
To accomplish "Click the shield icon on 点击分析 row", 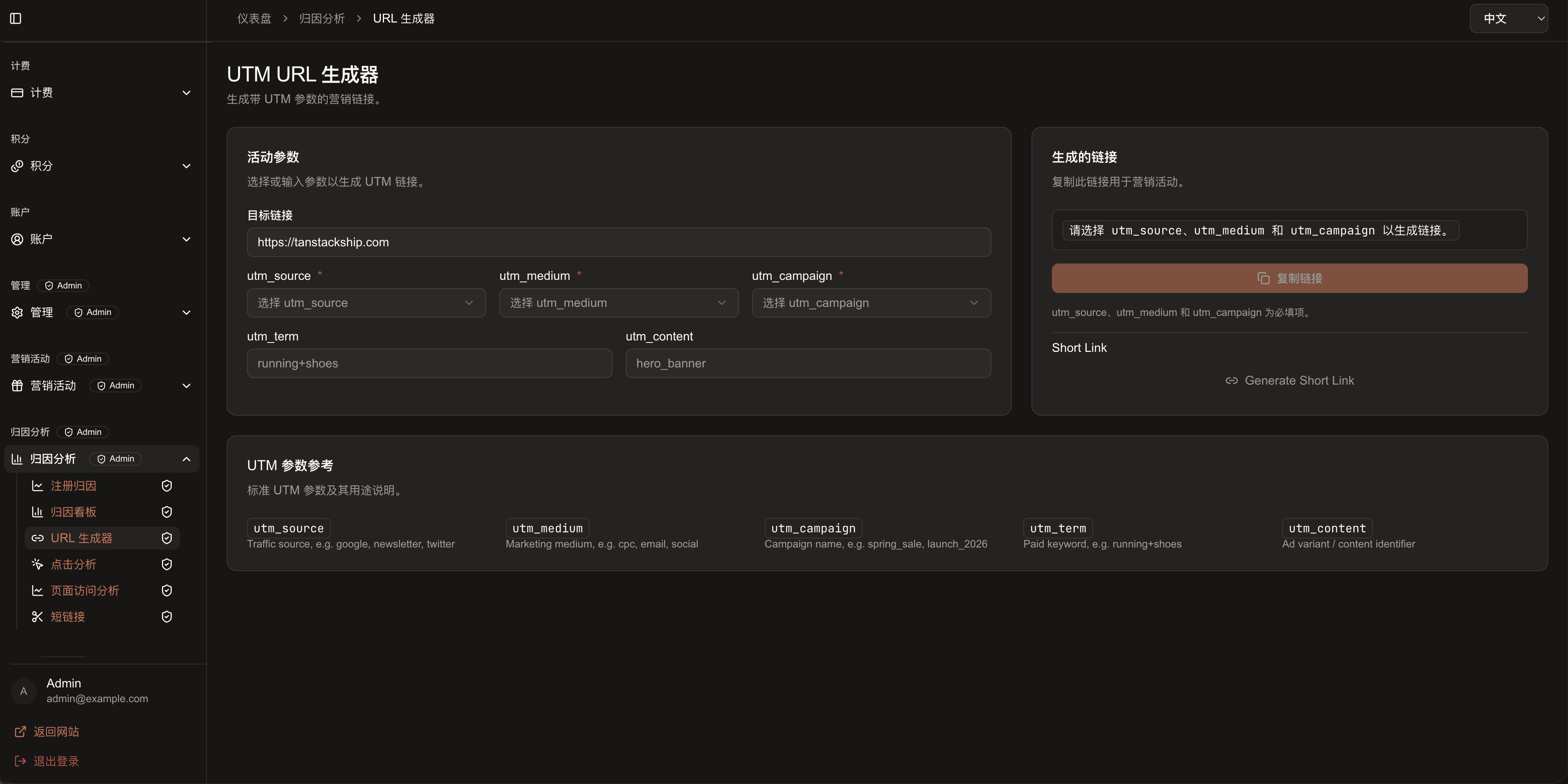I will [x=167, y=564].
